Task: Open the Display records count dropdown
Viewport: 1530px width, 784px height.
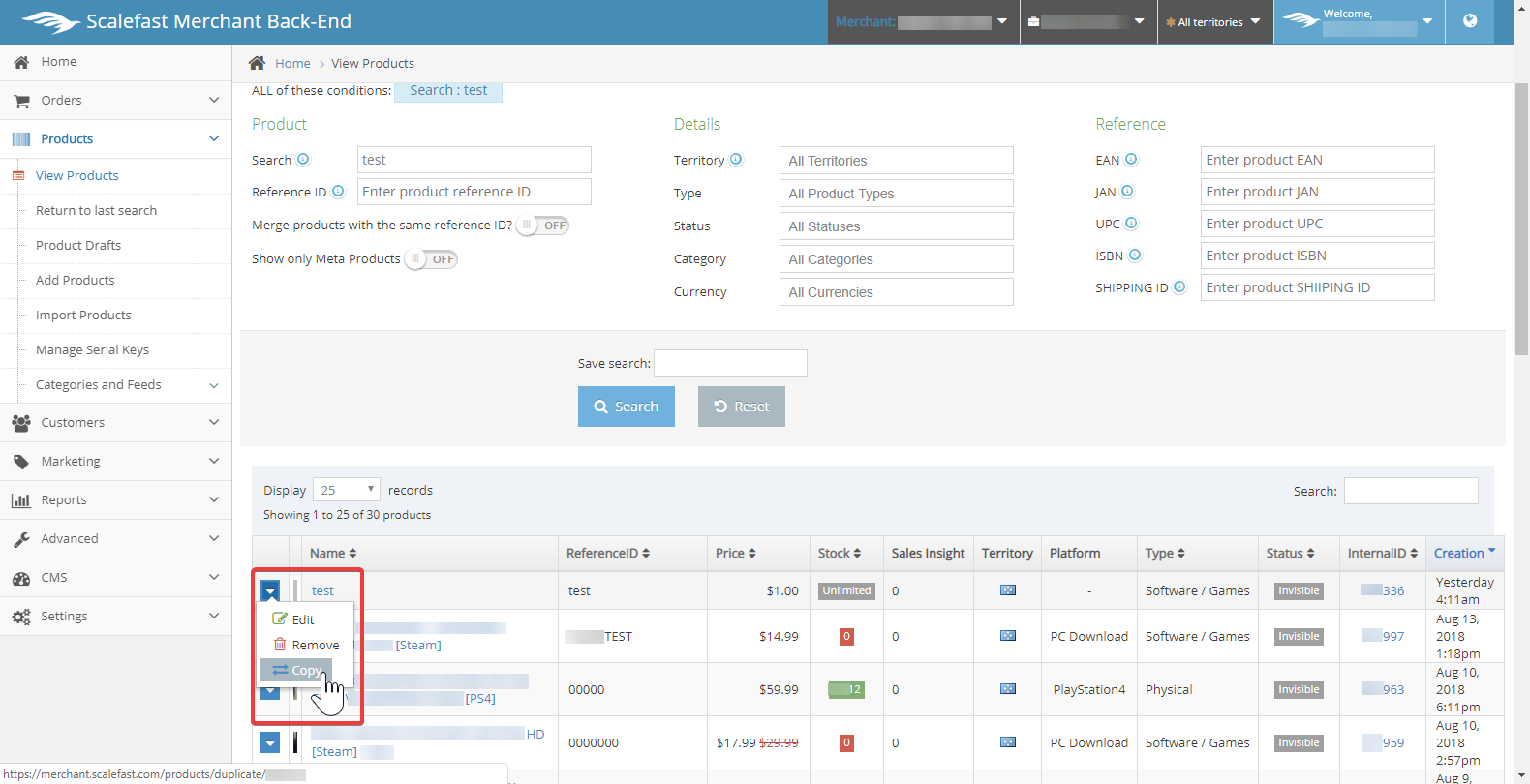Action: tap(346, 490)
